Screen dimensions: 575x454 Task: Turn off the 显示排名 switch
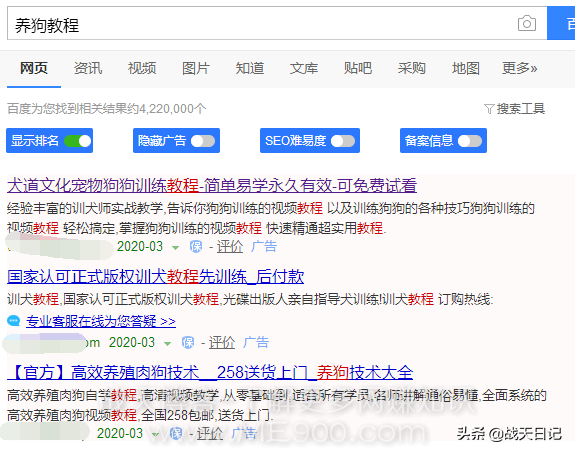point(78,141)
